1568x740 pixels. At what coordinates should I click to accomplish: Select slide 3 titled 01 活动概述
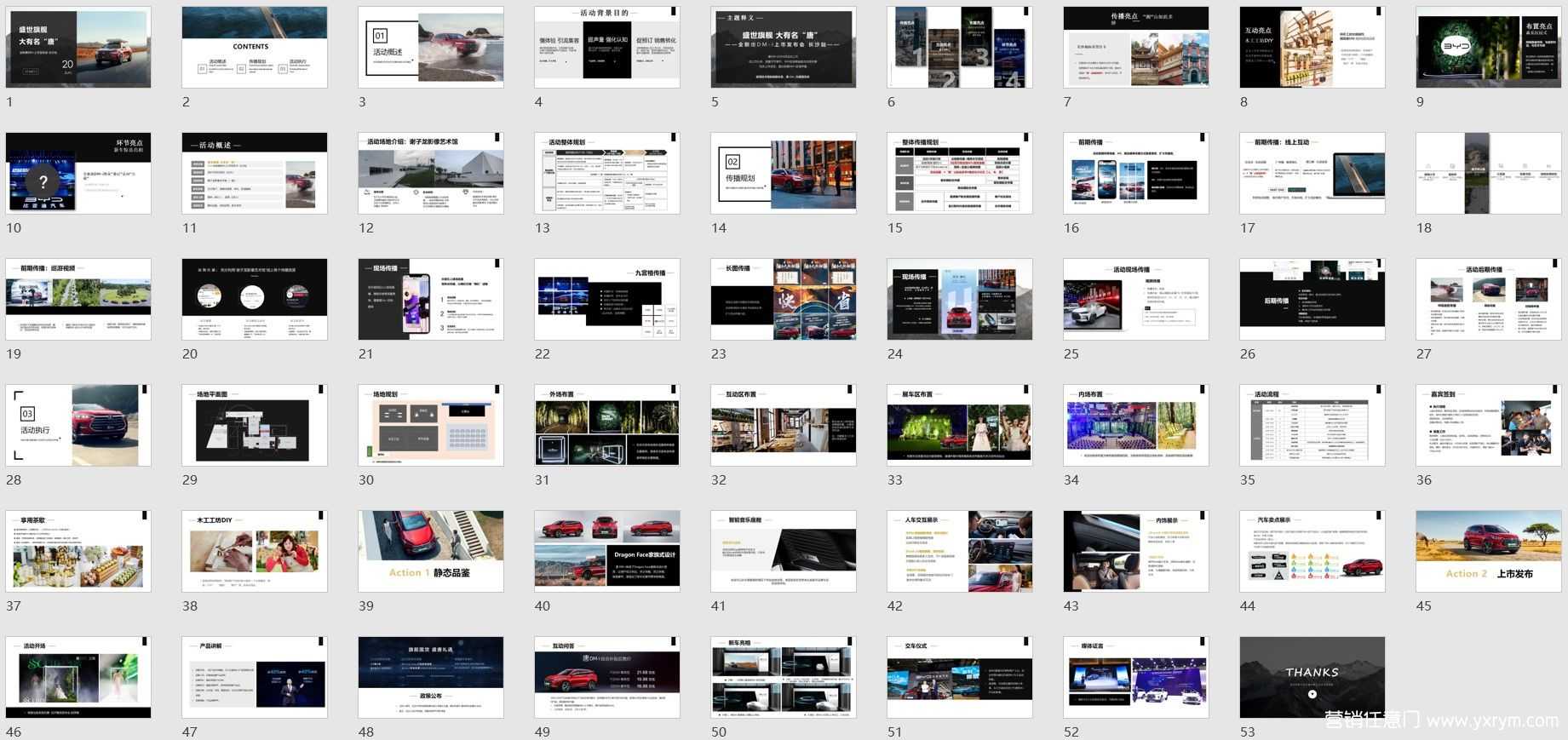431,47
